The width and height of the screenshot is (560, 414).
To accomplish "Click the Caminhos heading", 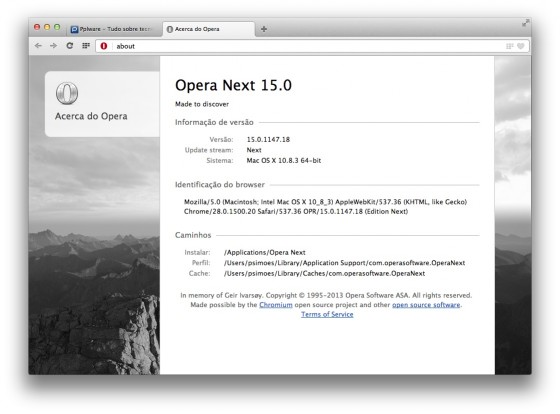I will click(193, 235).
